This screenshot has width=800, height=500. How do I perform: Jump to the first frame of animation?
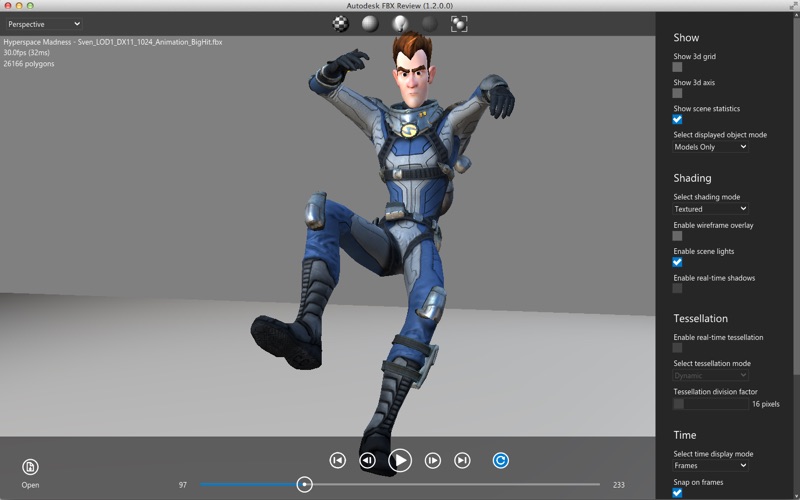pos(337,460)
